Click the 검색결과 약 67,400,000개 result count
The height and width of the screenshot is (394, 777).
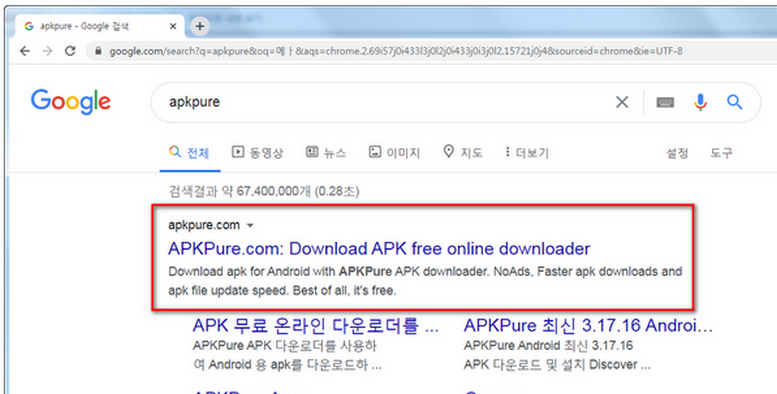coord(264,191)
